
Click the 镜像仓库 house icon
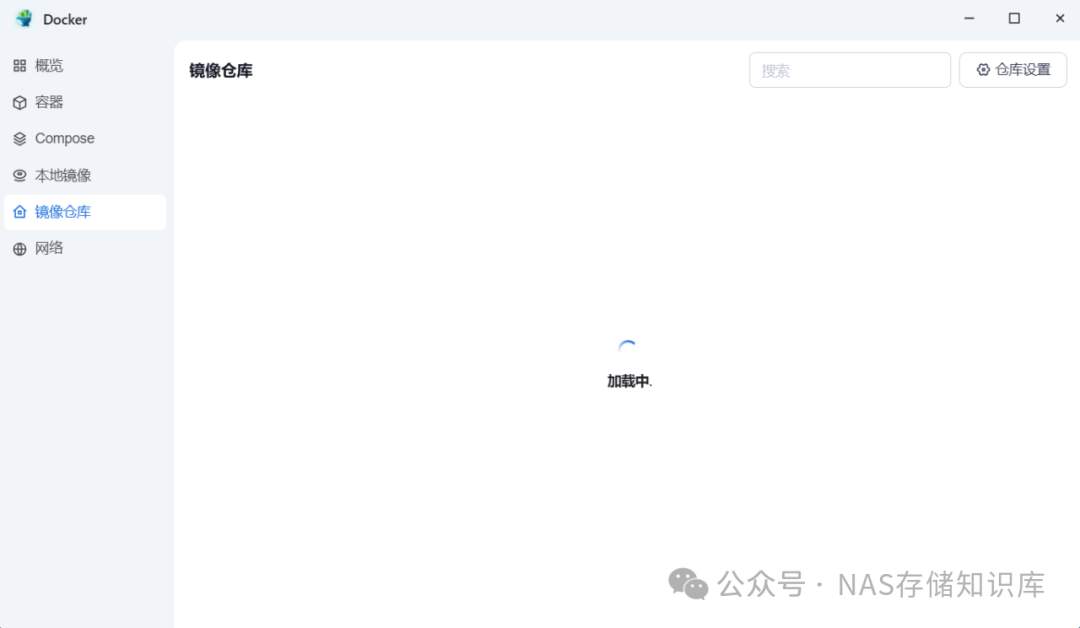click(19, 212)
